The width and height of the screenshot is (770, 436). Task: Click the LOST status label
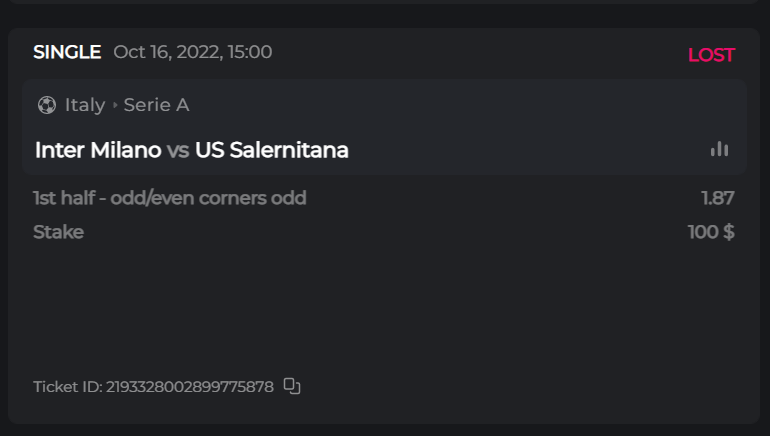pos(711,55)
